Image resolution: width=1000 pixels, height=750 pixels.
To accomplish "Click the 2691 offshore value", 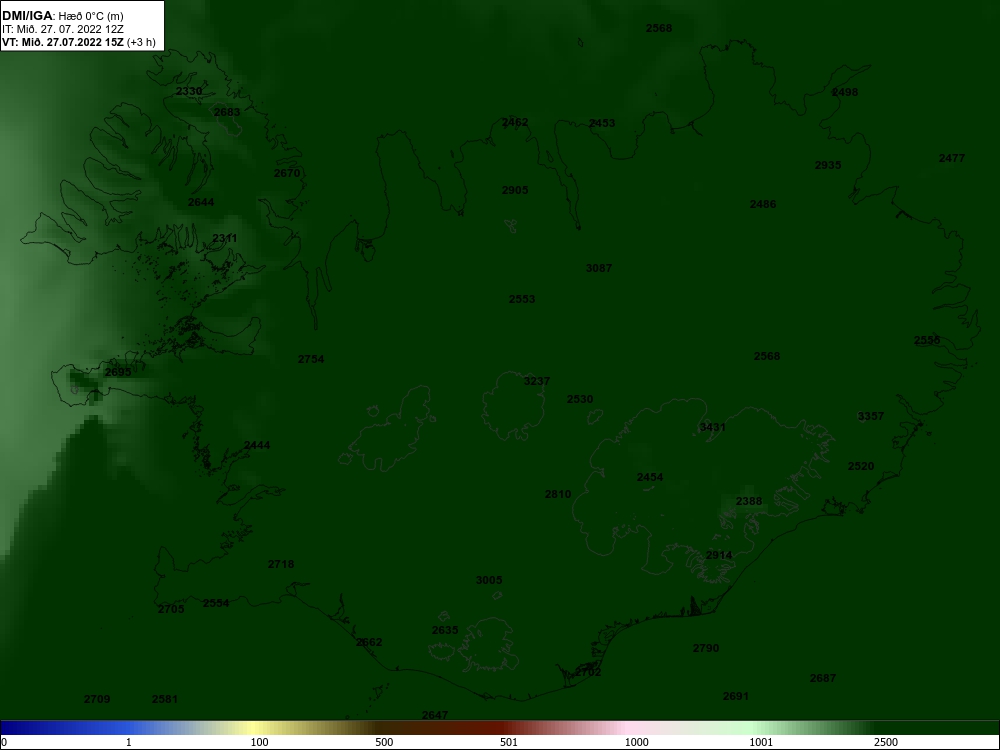I will 736,696.
